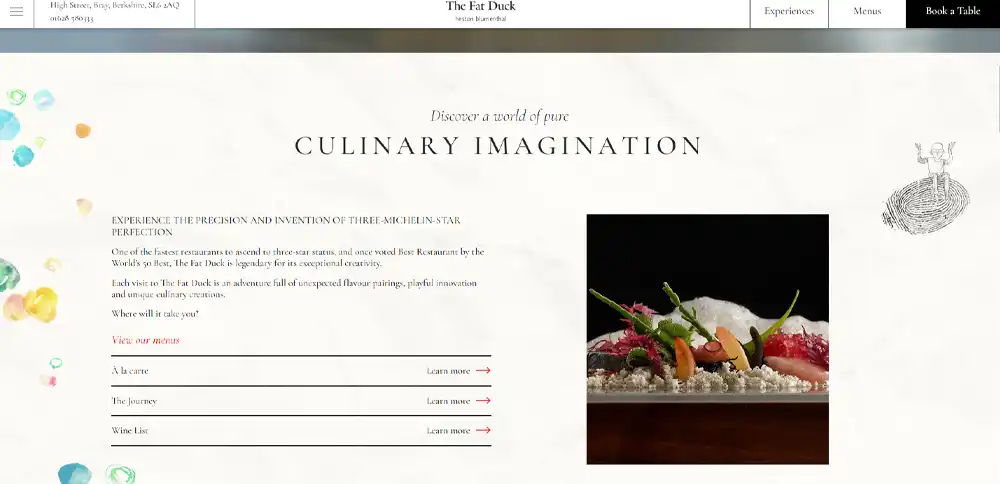Open the Menus navigation item
Screen dimensions: 1000x484
[867, 11]
